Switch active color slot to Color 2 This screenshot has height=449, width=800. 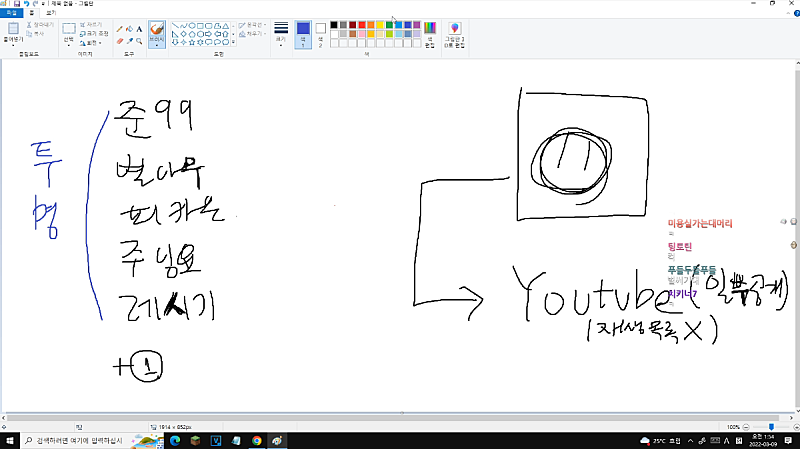321,33
